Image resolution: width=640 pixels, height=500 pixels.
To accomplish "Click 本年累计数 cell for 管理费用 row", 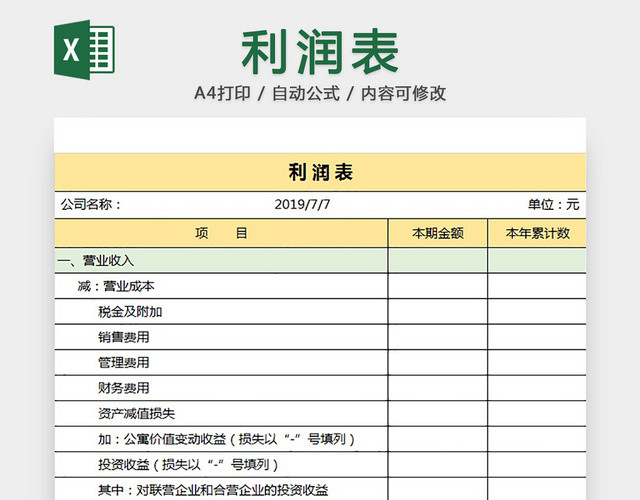I will pyautogui.click(x=537, y=362).
